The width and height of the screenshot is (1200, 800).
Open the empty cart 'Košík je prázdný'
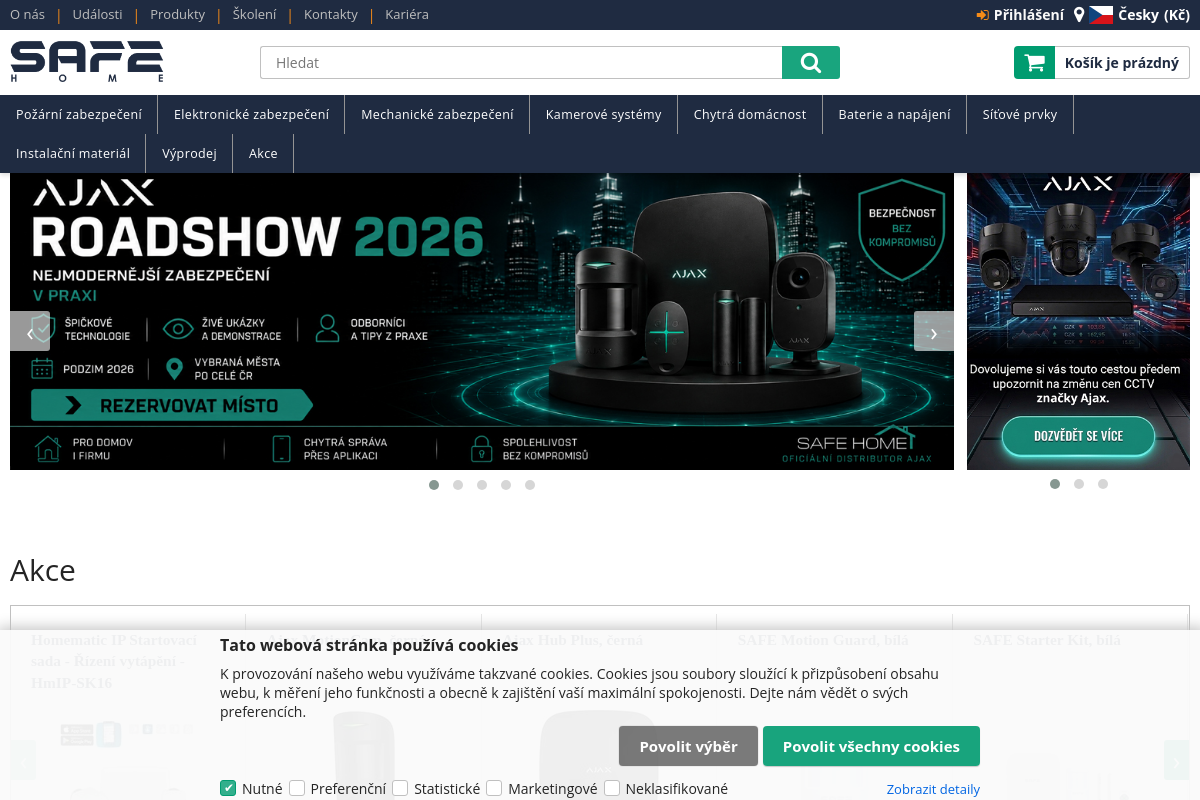[1101, 62]
